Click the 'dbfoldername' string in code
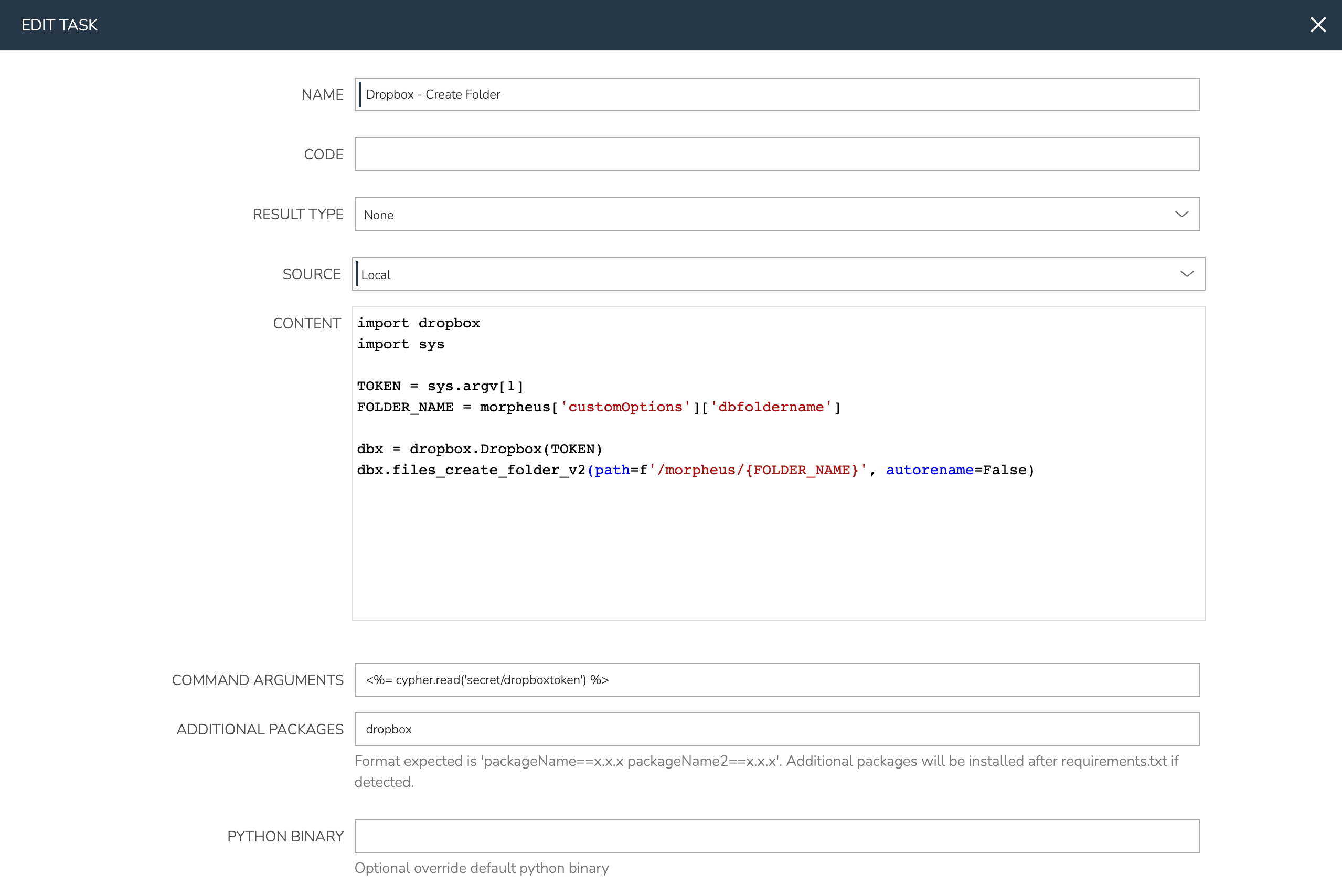This screenshot has height=896, width=1342. [771, 408]
